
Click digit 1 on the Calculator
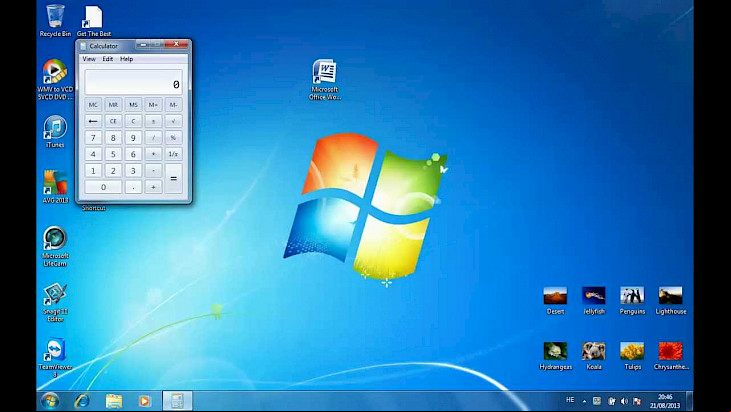93,171
